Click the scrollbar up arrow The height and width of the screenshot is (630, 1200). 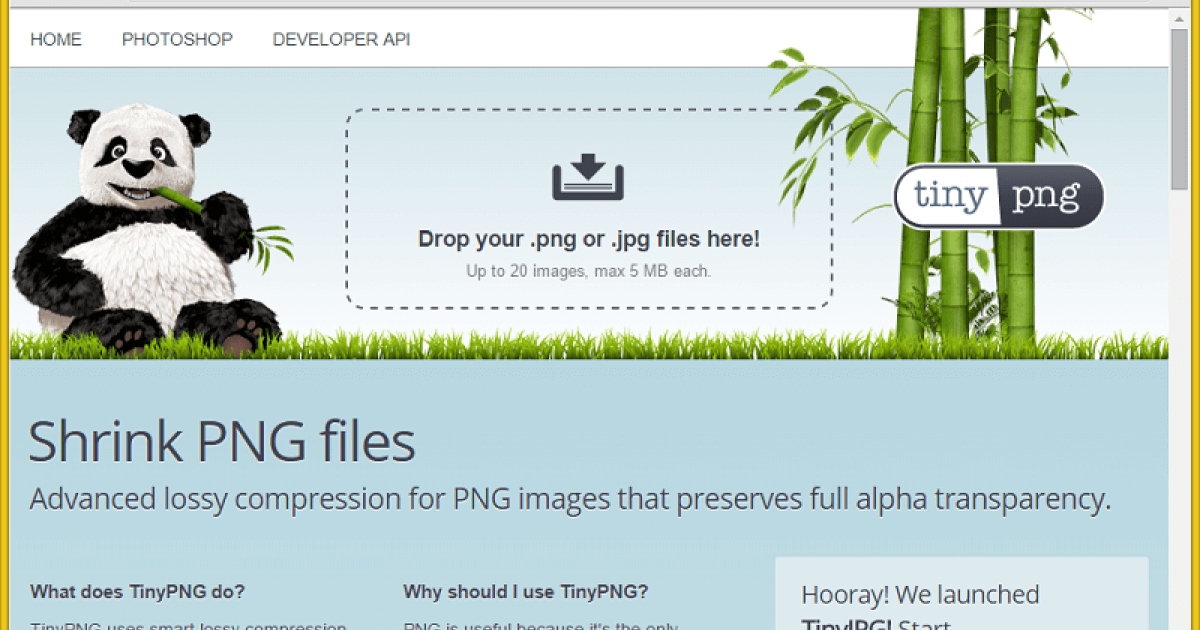[x=1180, y=18]
